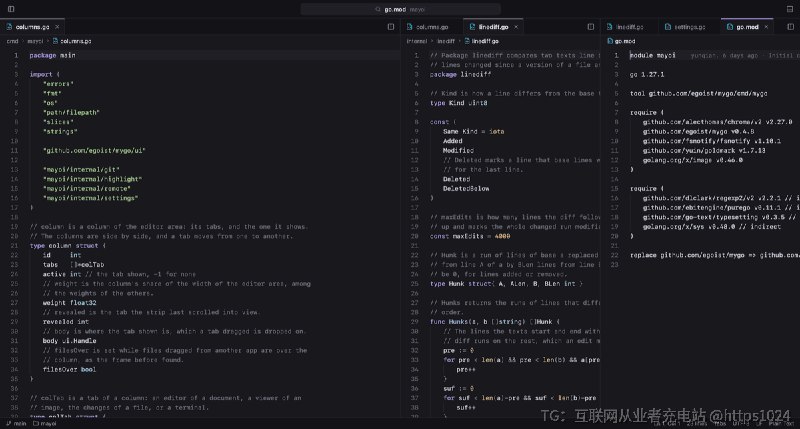
Task: Click the github.com/alecthomas/chroma/v2 require line
Action: pyautogui.click(x=717, y=122)
